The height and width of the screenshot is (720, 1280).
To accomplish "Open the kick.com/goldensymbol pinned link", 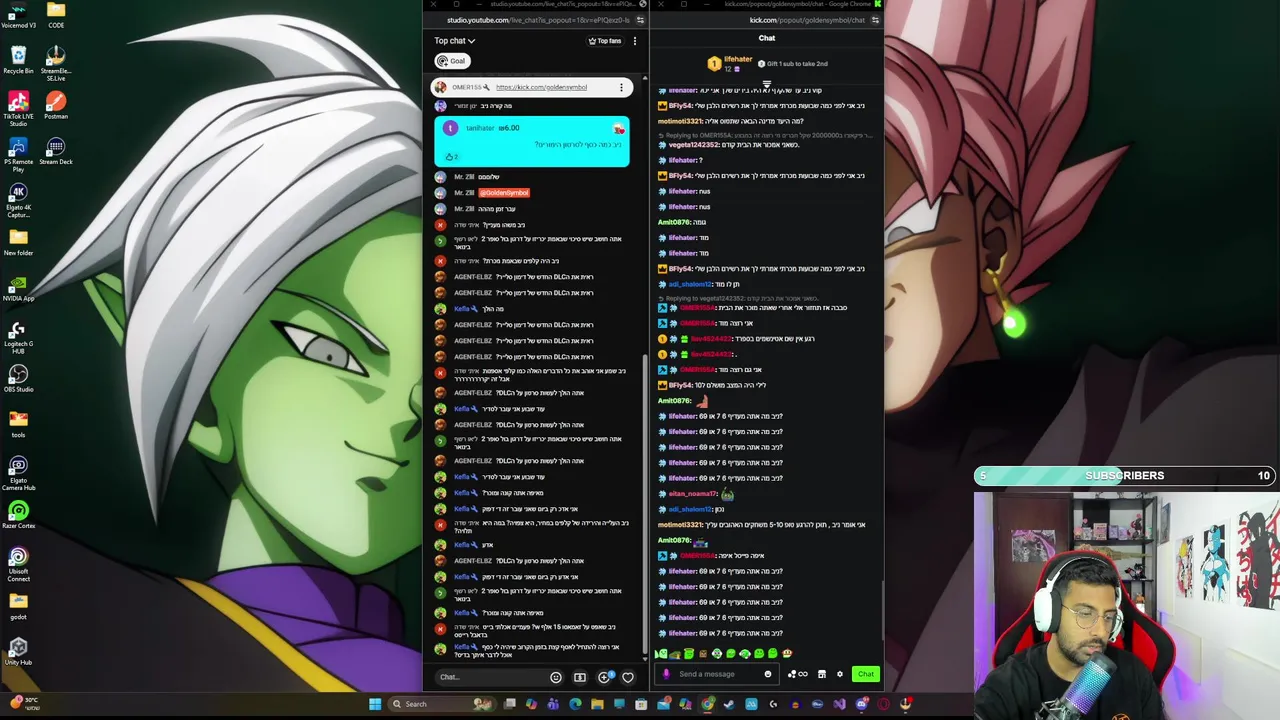I will [541, 87].
